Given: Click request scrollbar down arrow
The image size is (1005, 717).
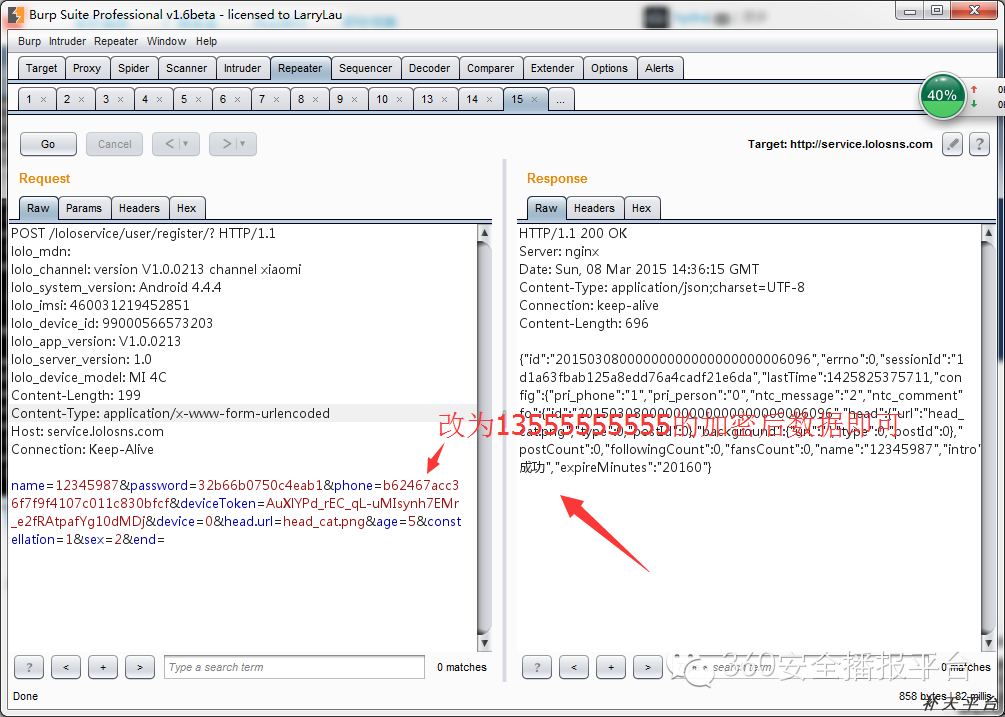Looking at the screenshot, I should pos(485,642).
